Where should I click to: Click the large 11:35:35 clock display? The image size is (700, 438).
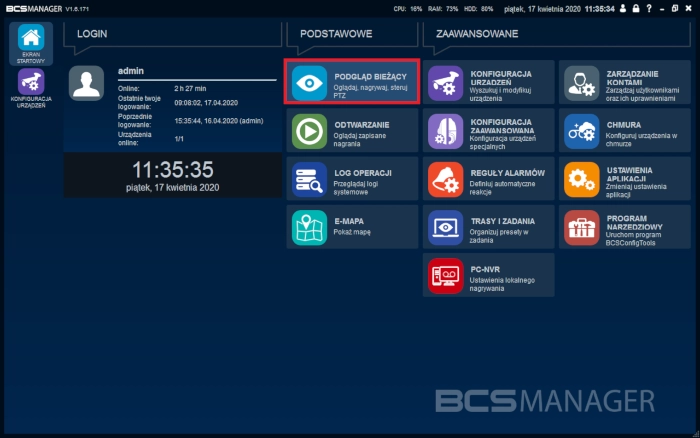[x=173, y=170]
